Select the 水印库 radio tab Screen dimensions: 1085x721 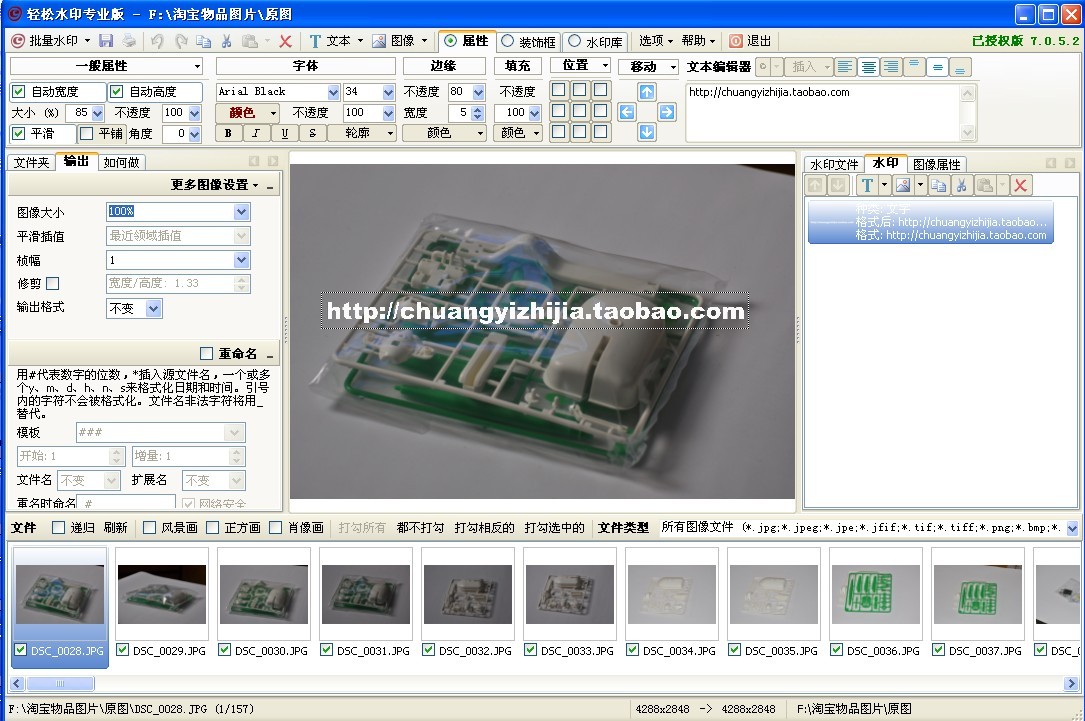(x=596, y=42)
